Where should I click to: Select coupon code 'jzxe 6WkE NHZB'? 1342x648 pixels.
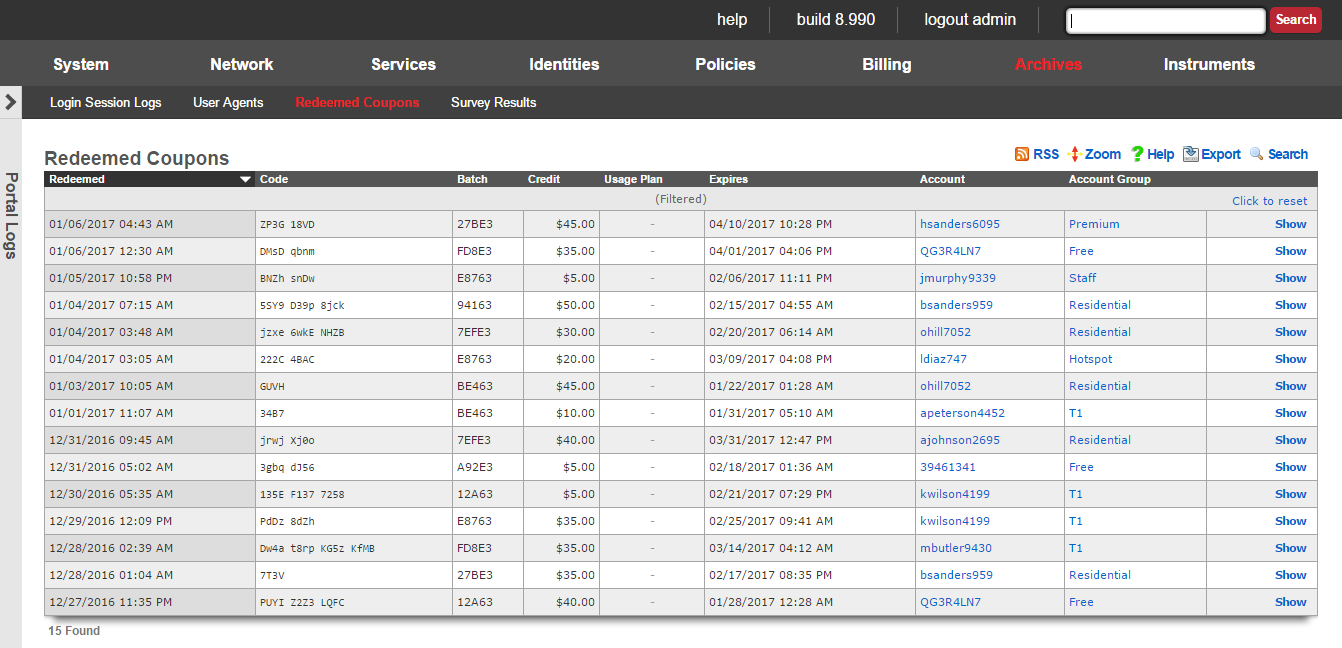point(302,332)
